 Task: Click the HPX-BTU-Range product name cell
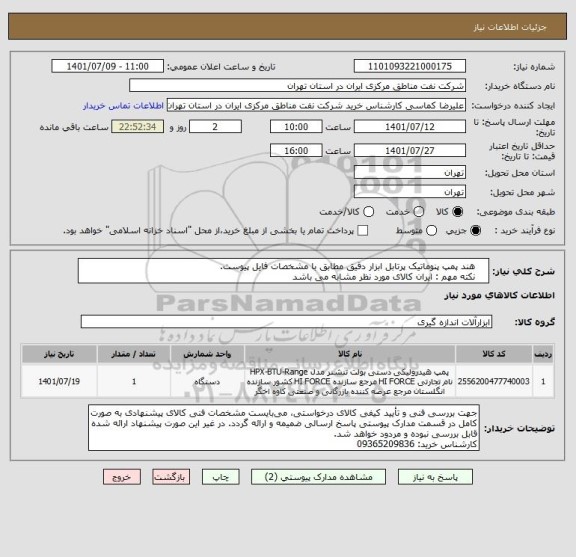[x=350, y=381]
